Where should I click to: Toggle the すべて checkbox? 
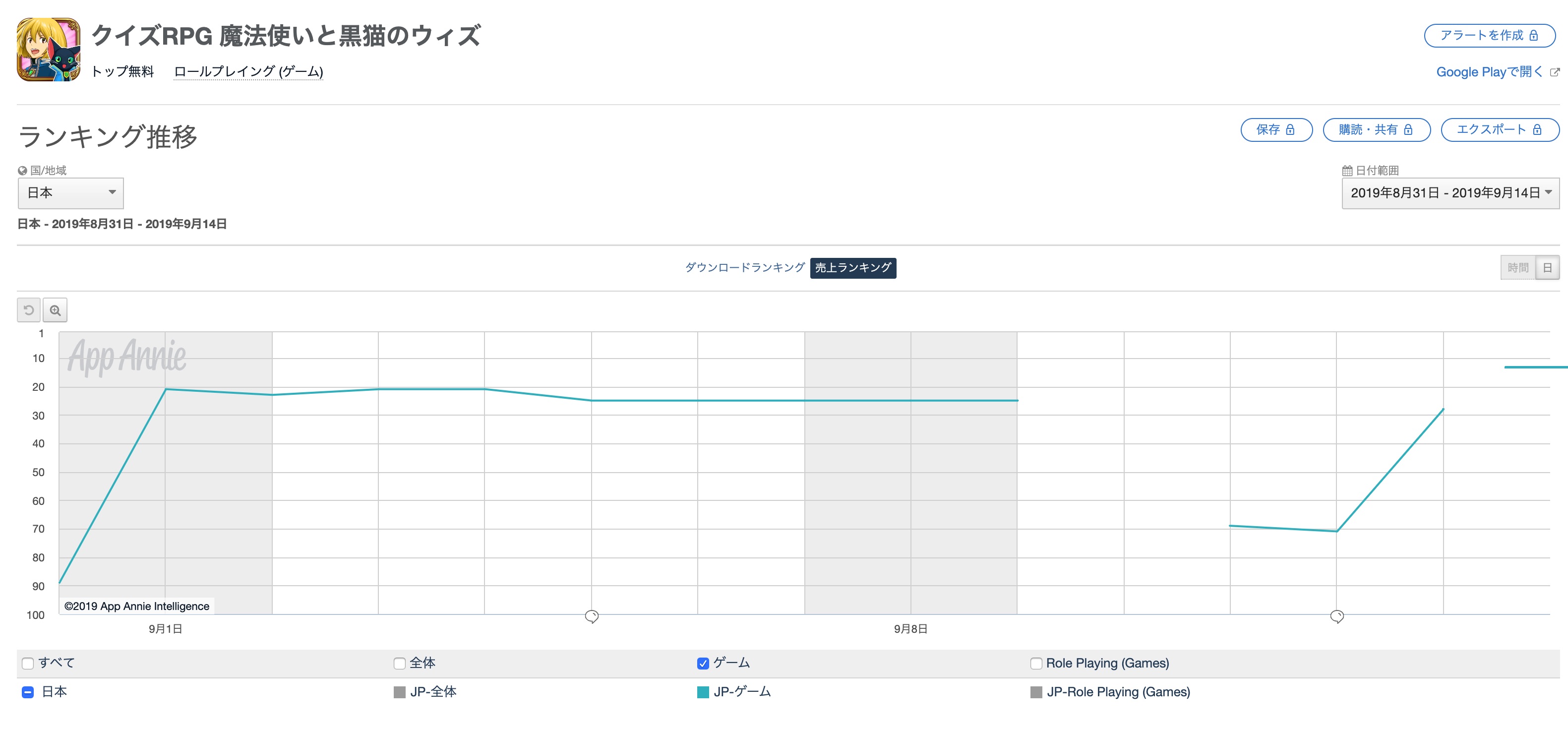click(27, 664)
